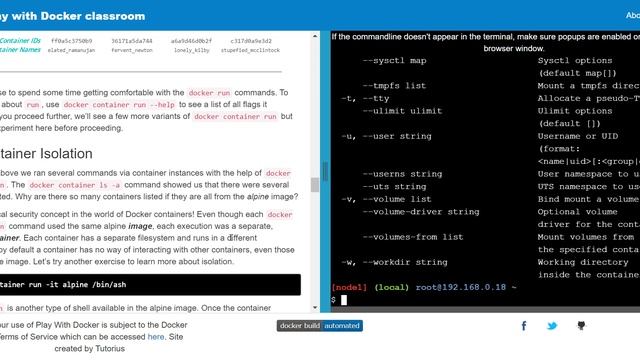Click 'docker container run' code after 'variants of'
The height and width of the screenshot is (360, 640).
pos(236,116)
